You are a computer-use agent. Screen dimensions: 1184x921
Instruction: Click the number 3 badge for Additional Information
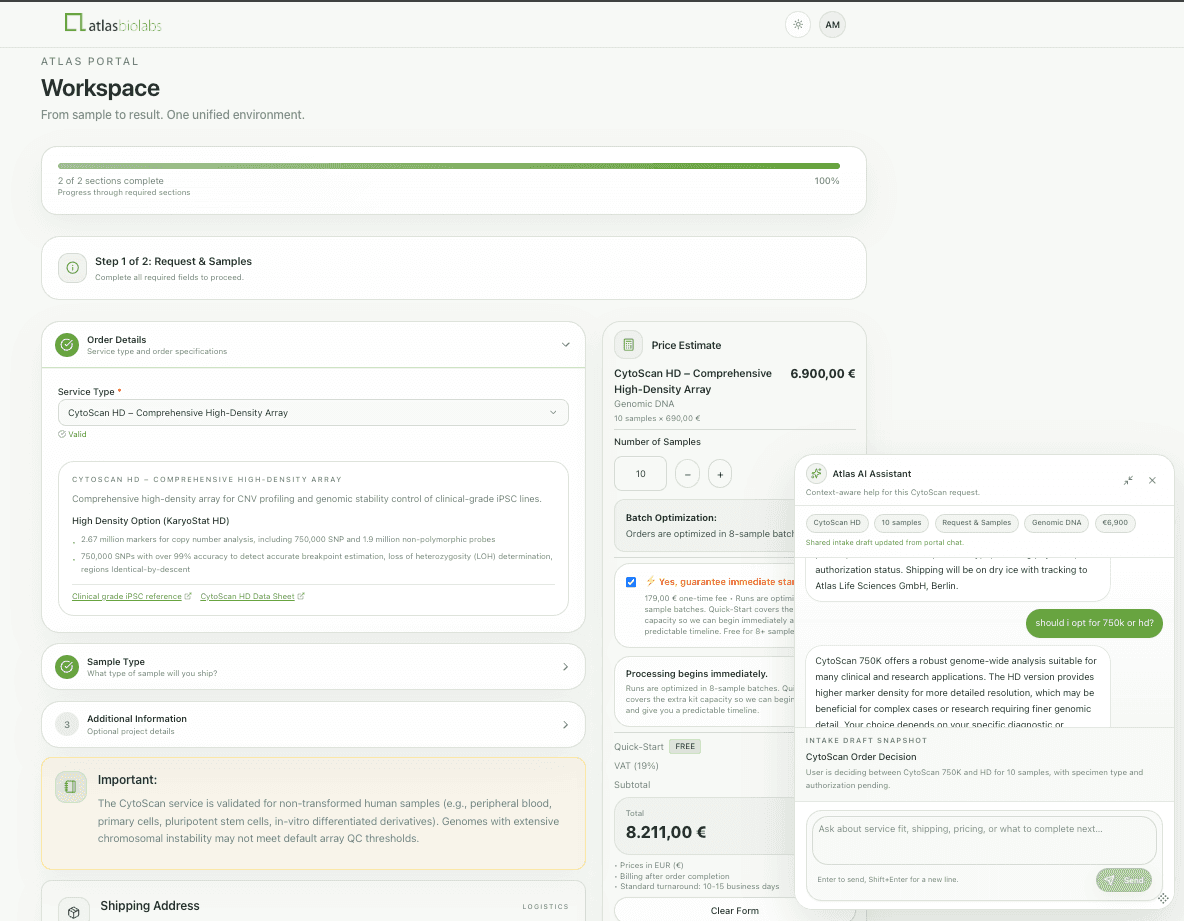point(67,725)
